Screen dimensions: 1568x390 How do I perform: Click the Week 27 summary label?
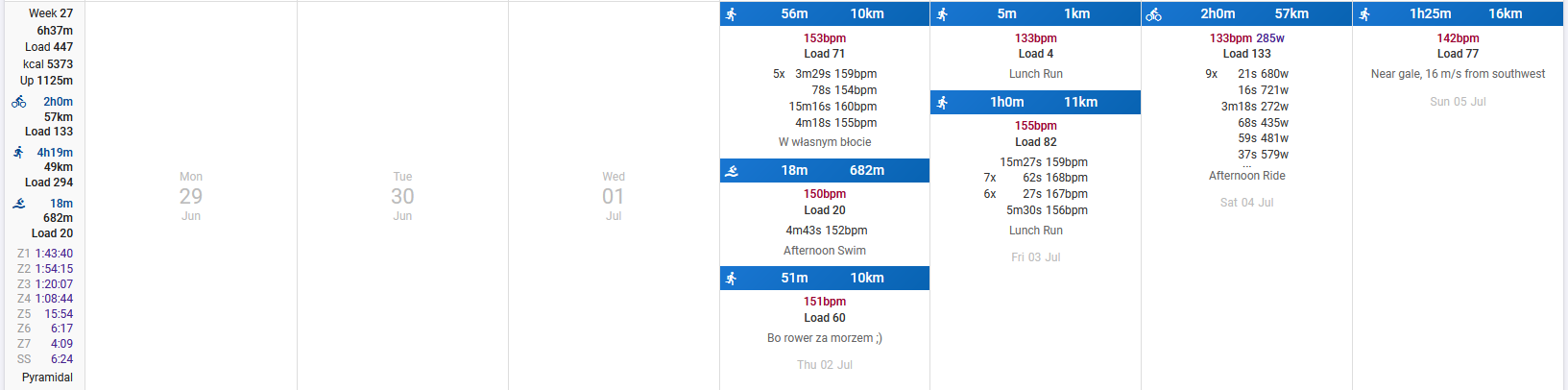[51, 13]
